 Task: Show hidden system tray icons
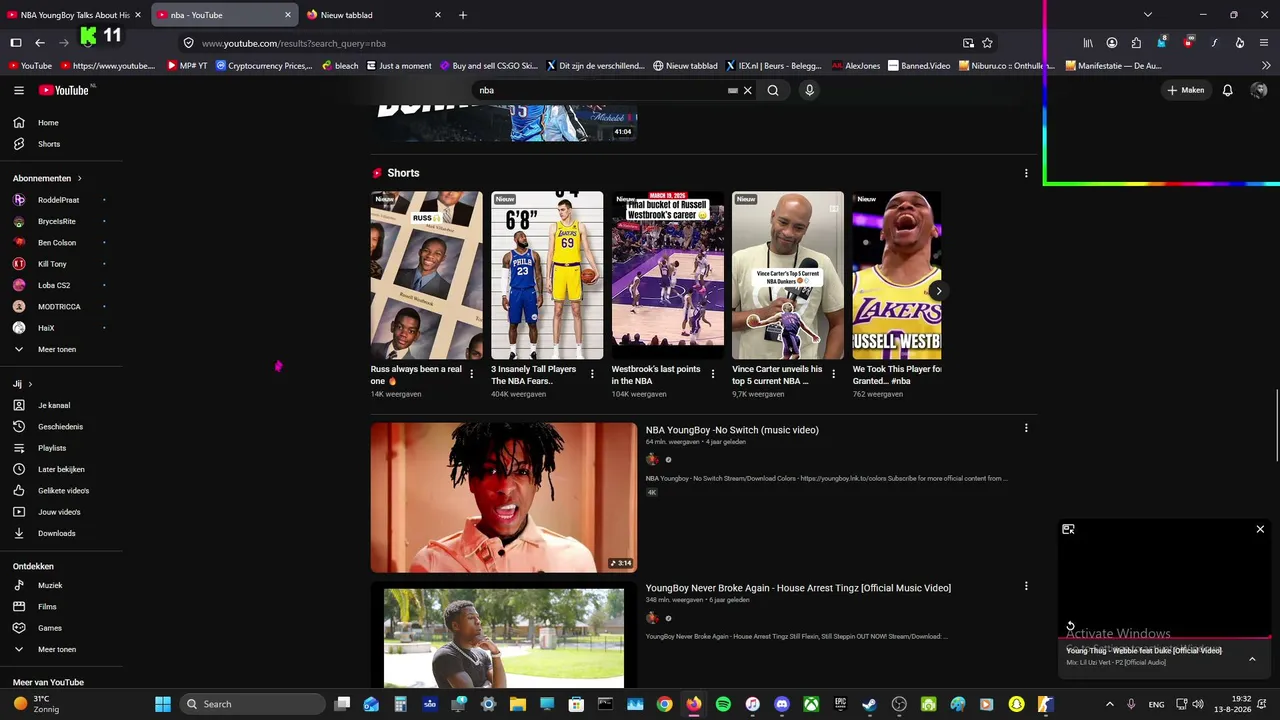[1109, 704]
